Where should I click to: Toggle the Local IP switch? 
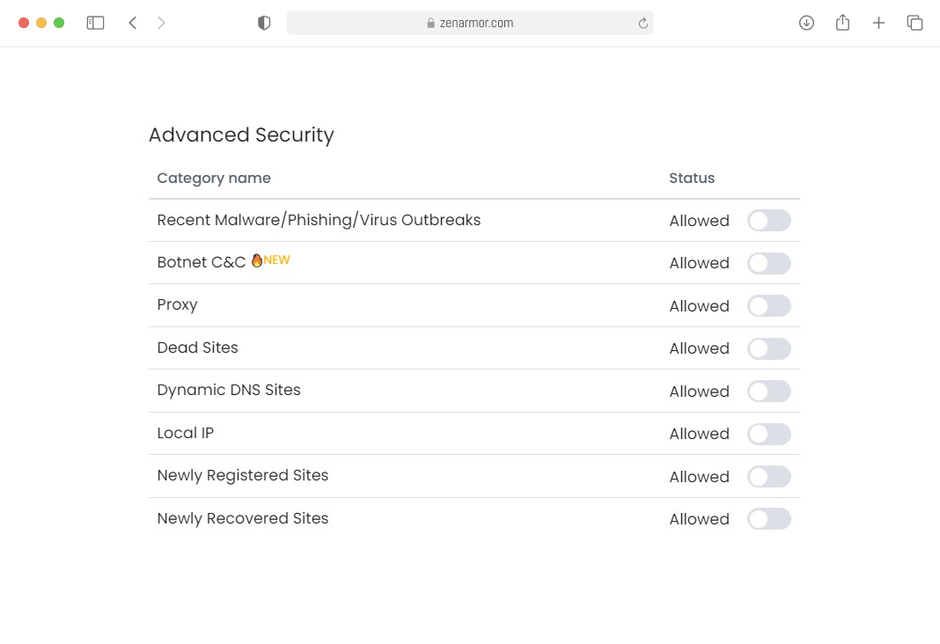pyautogui.click(x=769, y=433)
